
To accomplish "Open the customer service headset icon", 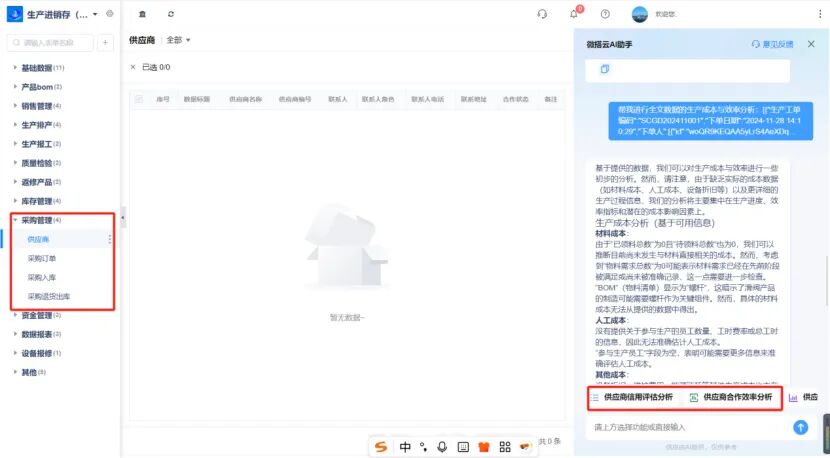I will point(542,14).
